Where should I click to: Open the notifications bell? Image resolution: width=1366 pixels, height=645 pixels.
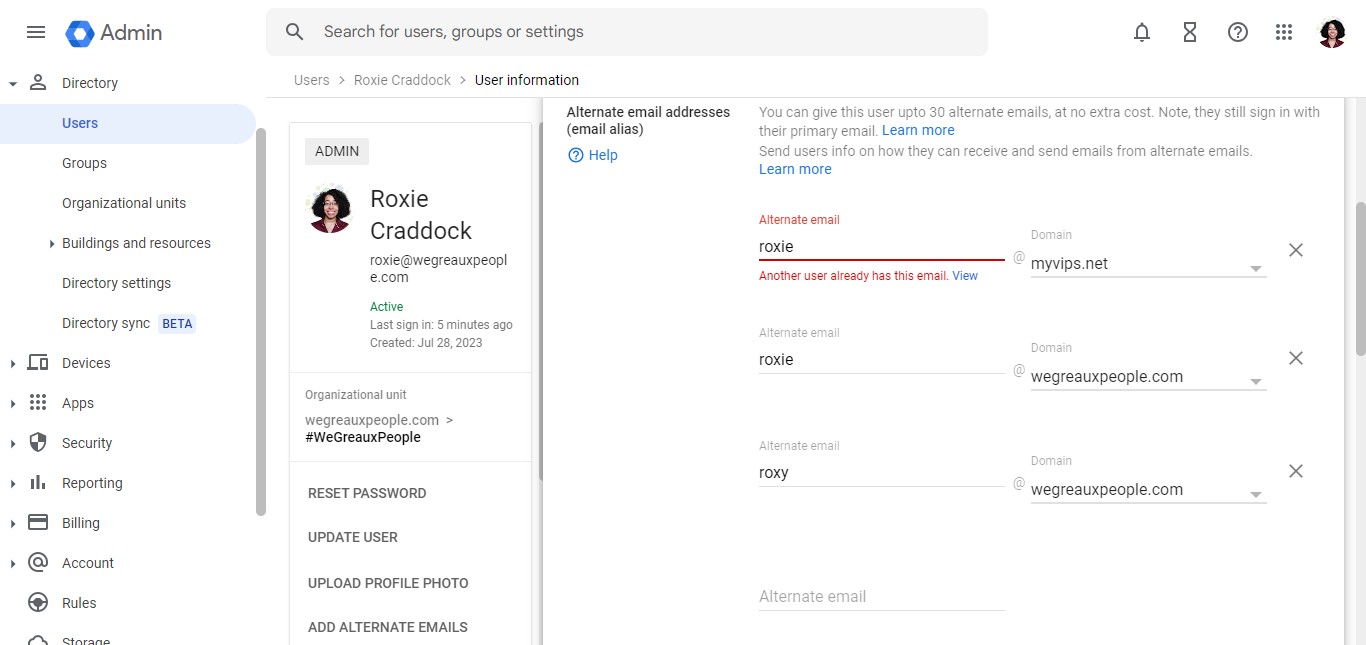click(1142, 32)
